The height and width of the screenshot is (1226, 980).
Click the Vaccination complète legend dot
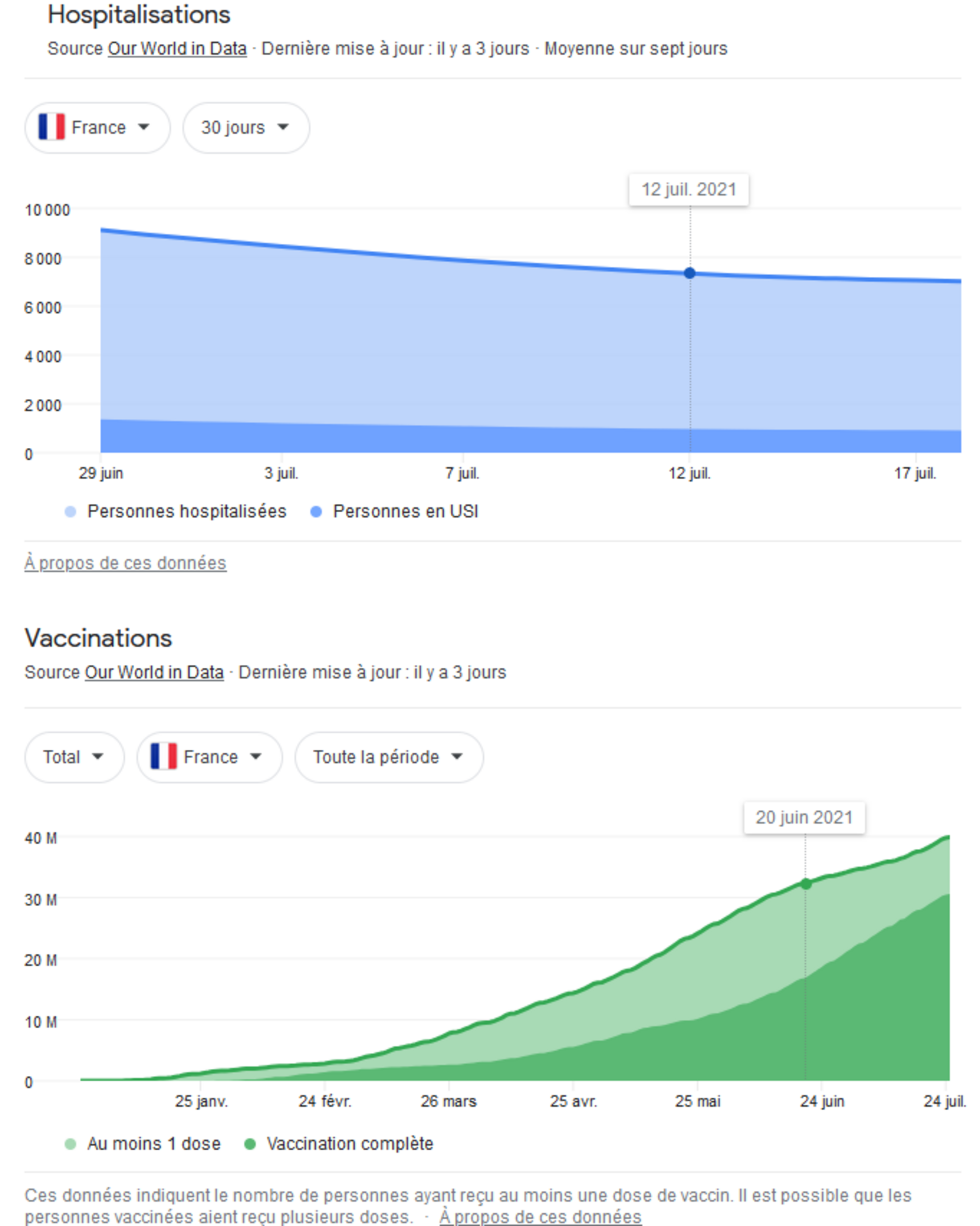click(249, 1144)
